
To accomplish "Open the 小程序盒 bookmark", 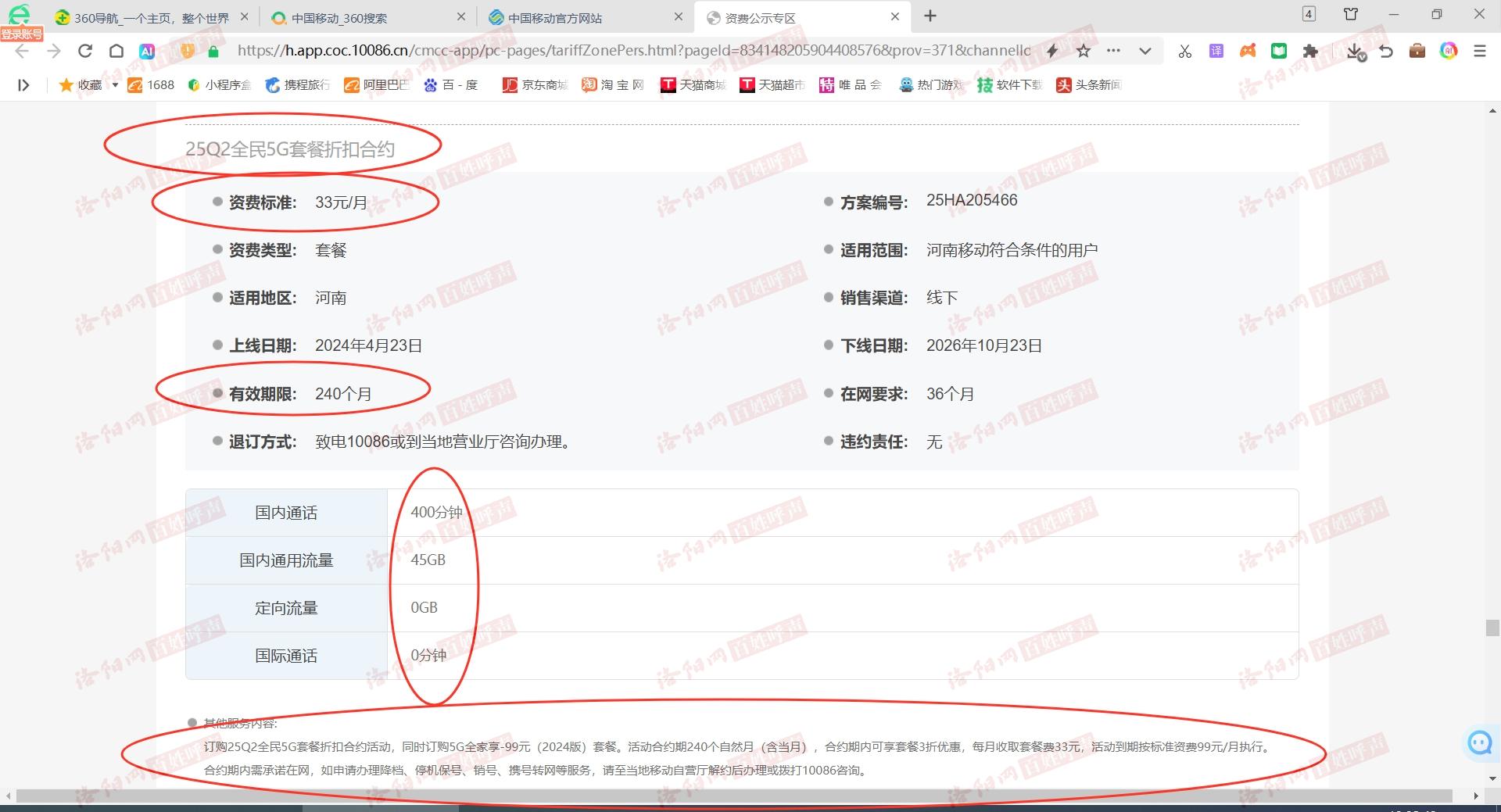I will 220,84.
